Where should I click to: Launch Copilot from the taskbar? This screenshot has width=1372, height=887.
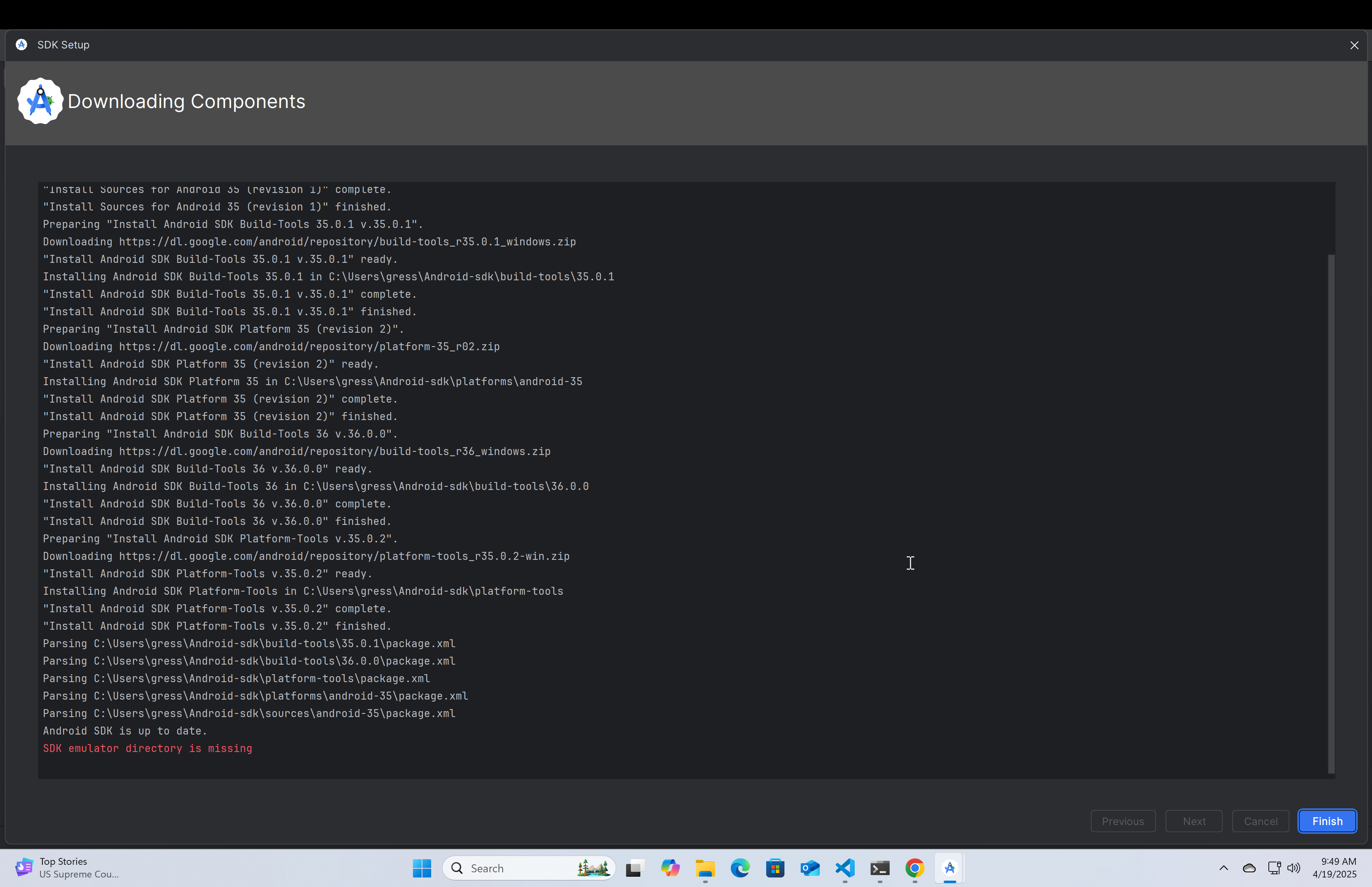[670, 868]
